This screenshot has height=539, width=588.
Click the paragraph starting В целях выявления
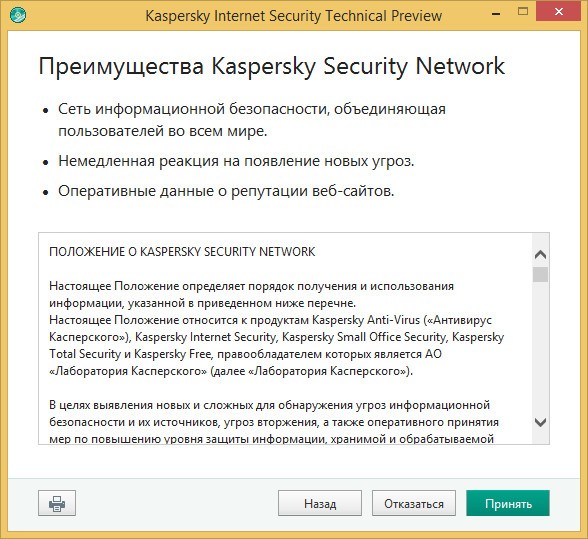[x=274, y=422]
